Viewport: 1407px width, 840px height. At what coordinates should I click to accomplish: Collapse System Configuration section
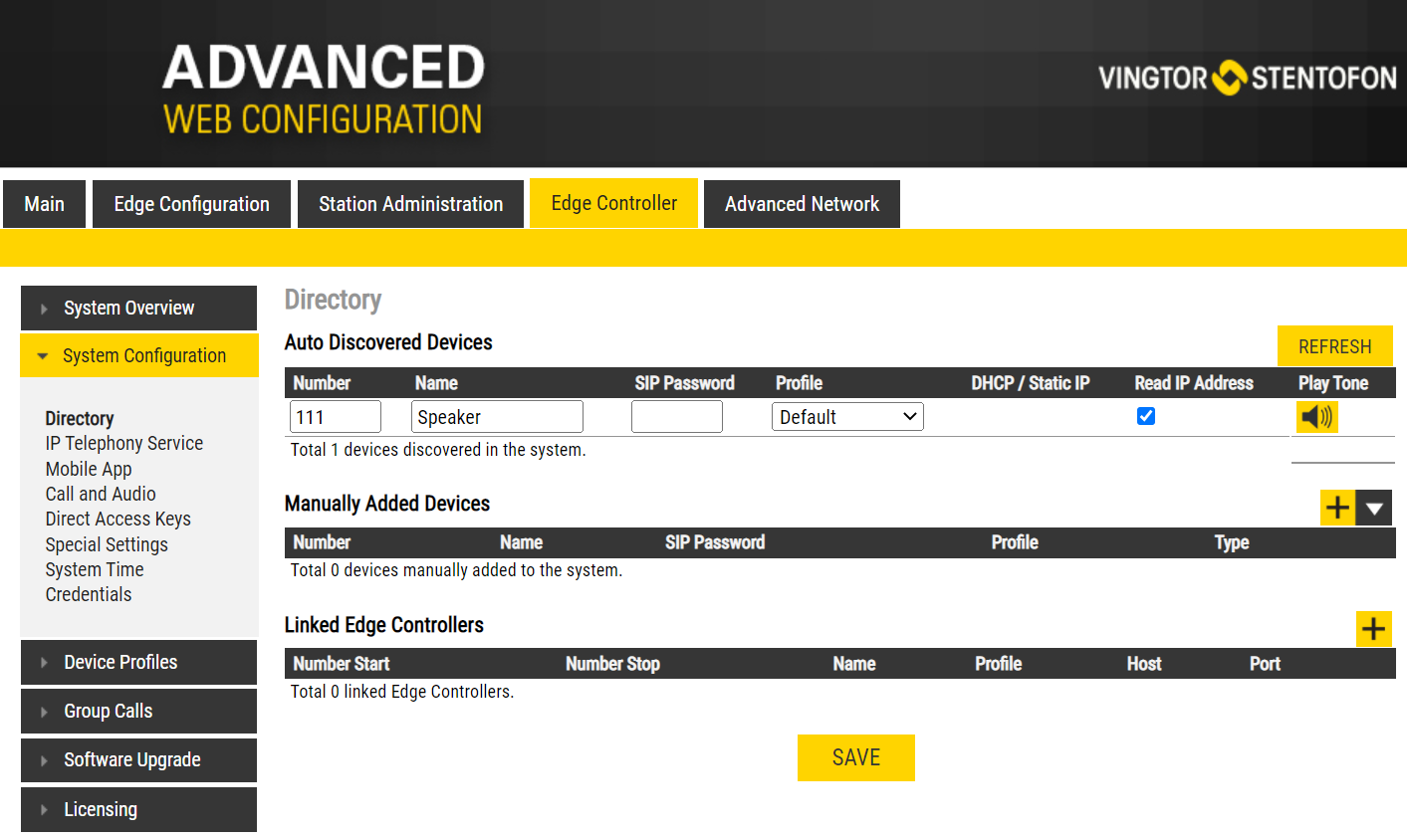pyautogui.click(x=138, y=356)
